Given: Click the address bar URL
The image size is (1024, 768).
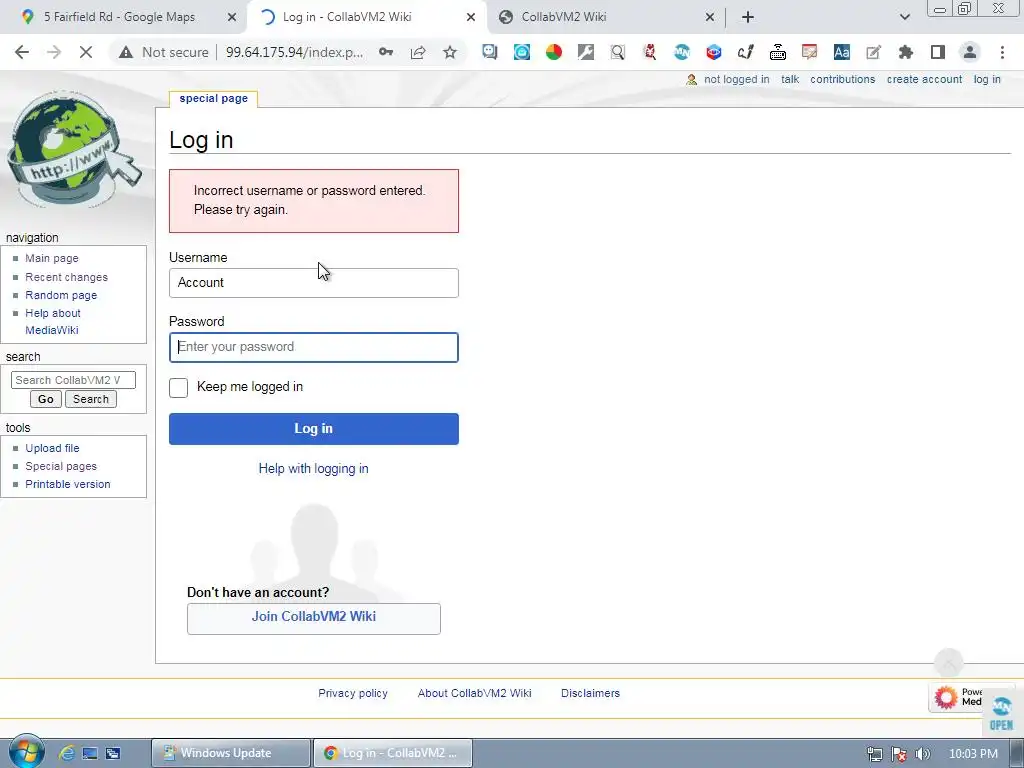Looking at the screenshot, I should [x=295, y=52].
